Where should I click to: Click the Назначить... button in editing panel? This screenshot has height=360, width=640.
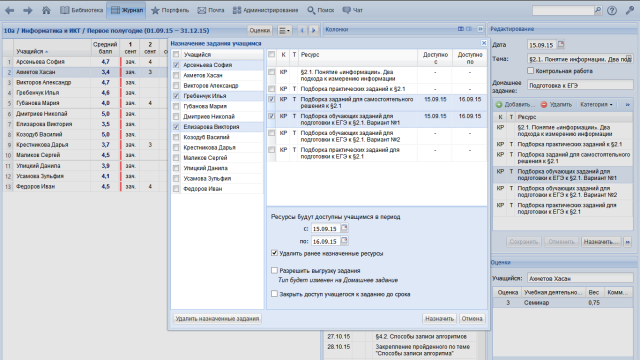point(601,242)
